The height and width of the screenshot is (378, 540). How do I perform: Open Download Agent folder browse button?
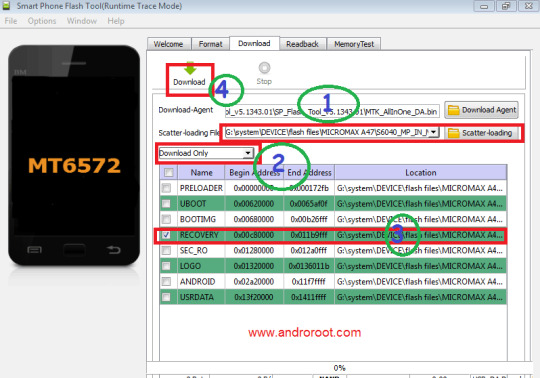pyautogui.click(x=481, y=110)
